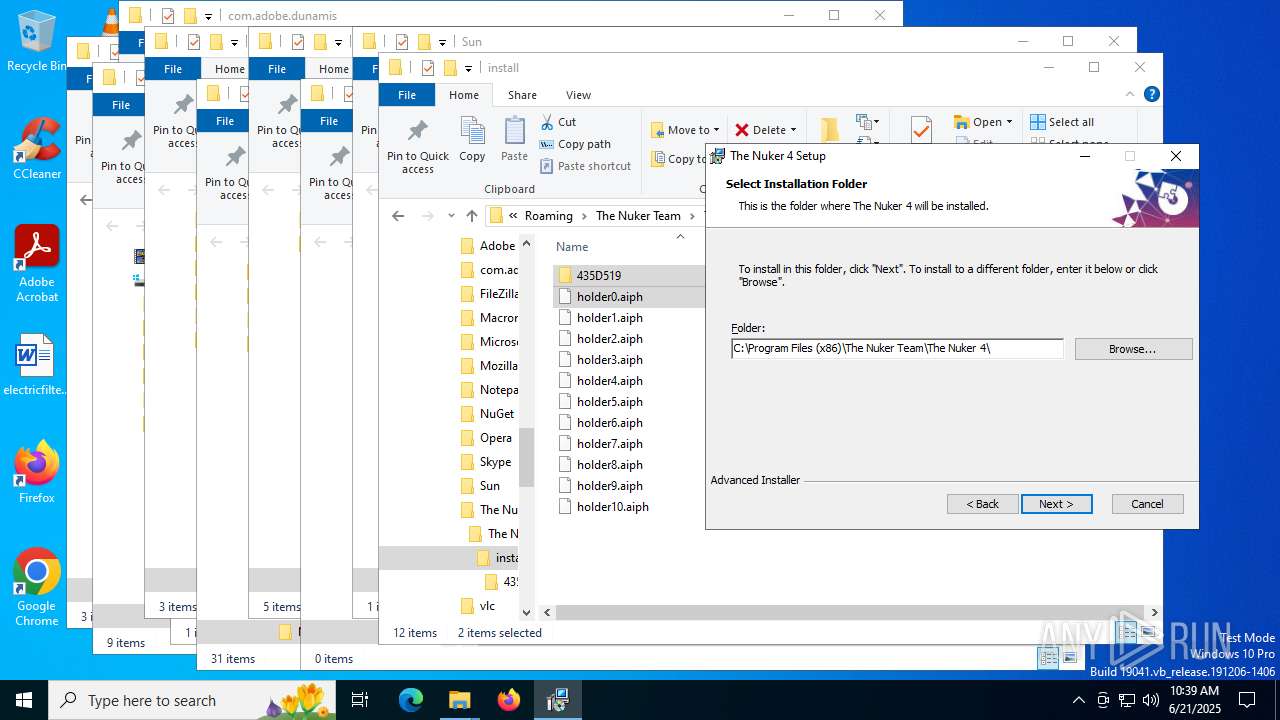1280x720 pixels.
Task: Open the Windows Start menu
Action: pos(24,700)
